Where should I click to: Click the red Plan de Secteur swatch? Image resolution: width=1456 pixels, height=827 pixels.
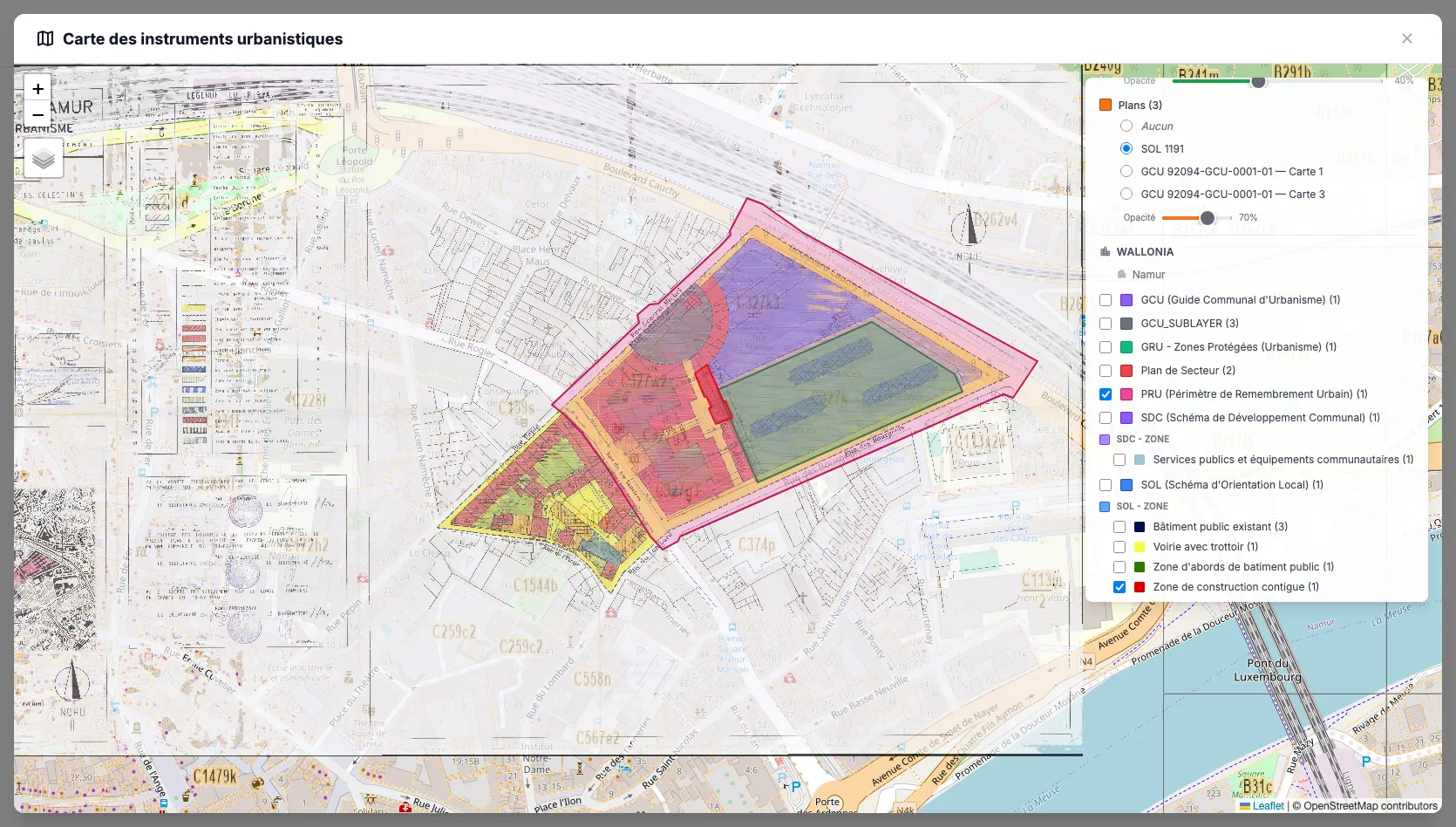[1126, 371]
